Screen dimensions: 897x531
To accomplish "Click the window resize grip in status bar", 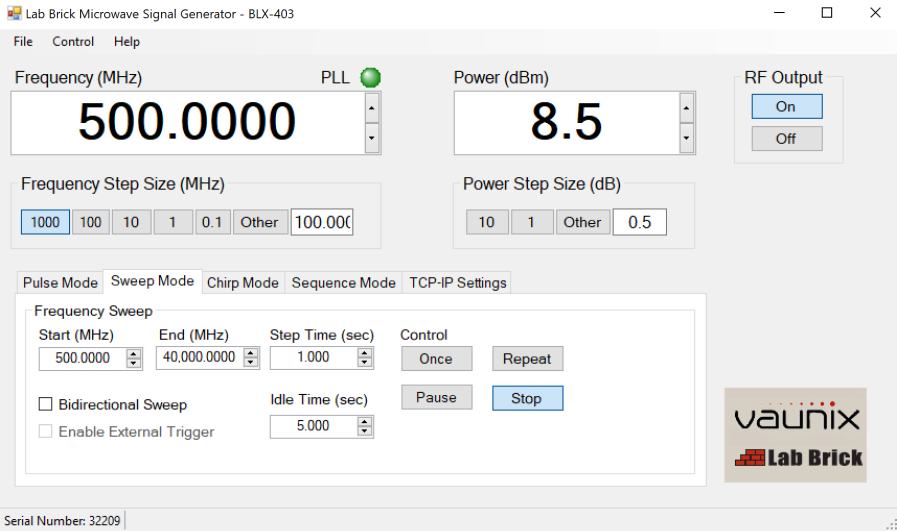I will (891, 525).
